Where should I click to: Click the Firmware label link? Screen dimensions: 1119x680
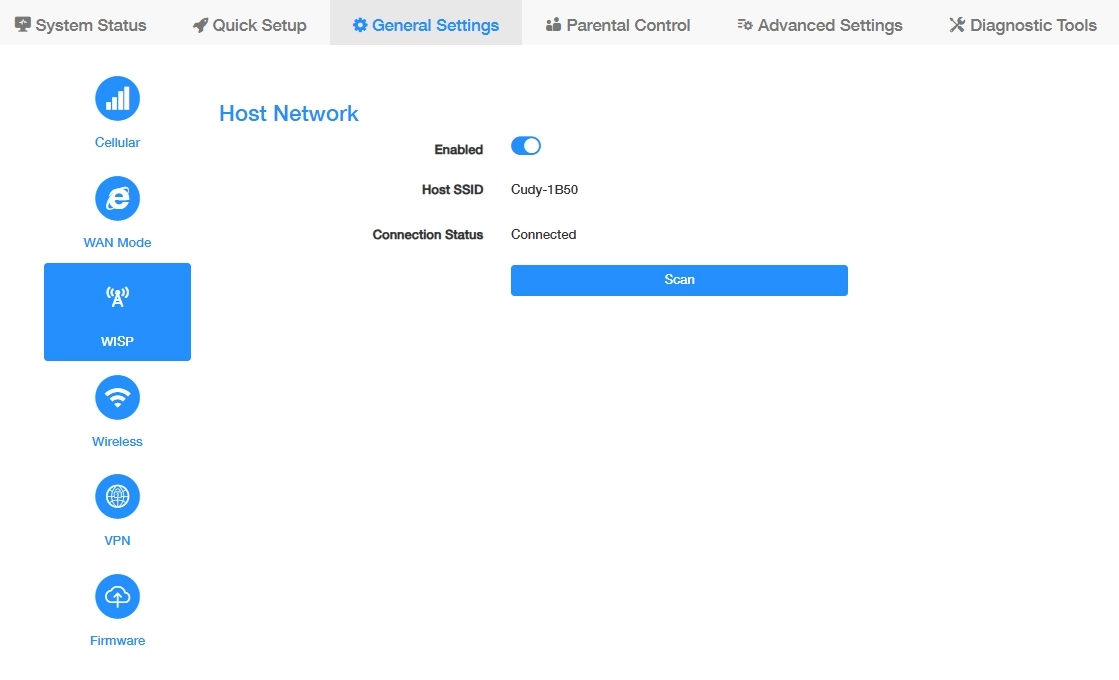(x=117, y=641)
